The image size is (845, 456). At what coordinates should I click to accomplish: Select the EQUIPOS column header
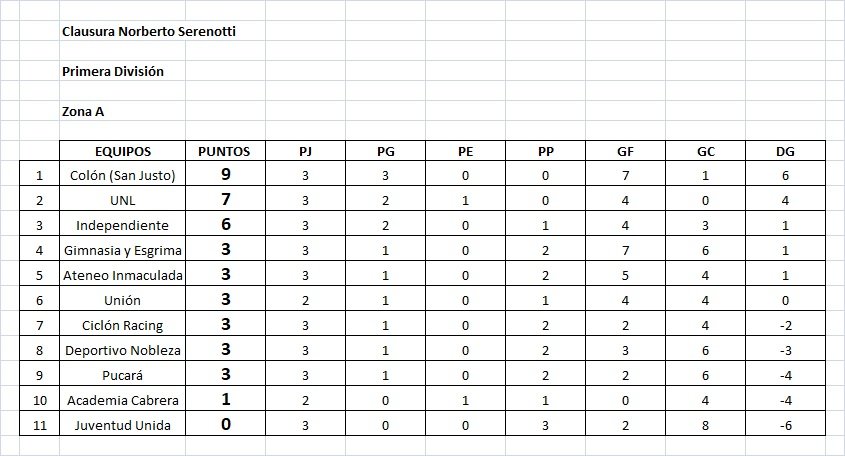point(122,151)
